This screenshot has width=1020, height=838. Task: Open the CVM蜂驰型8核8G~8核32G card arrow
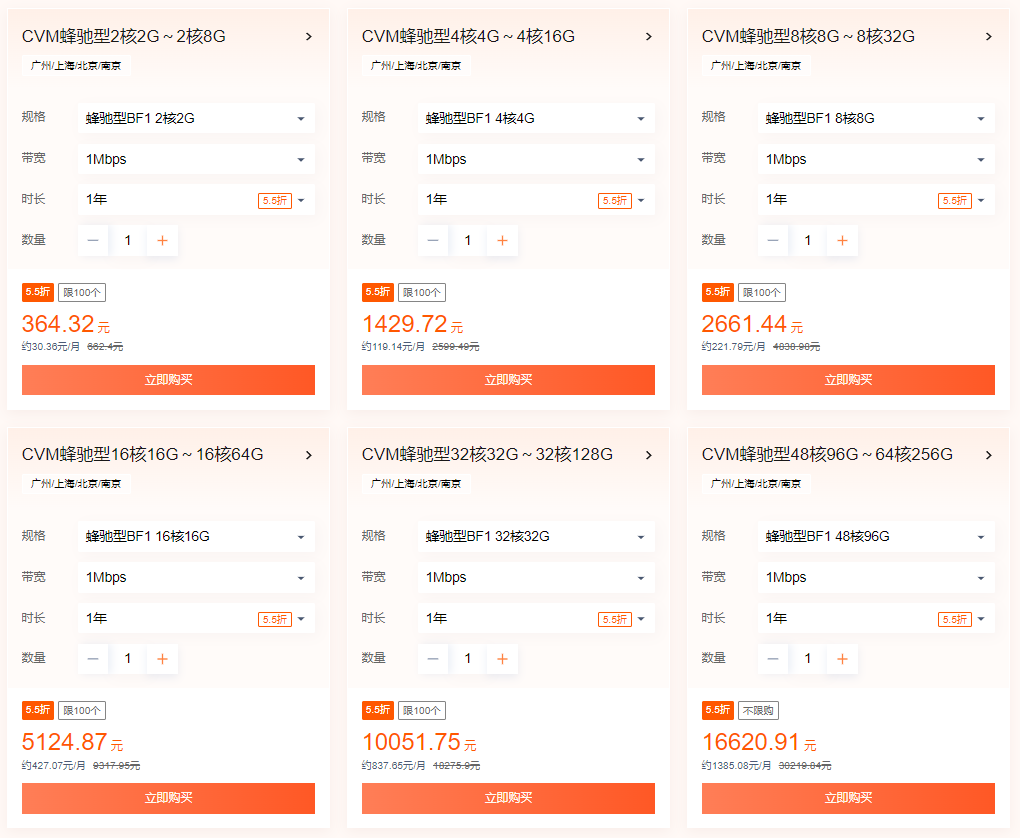[989, 36]
